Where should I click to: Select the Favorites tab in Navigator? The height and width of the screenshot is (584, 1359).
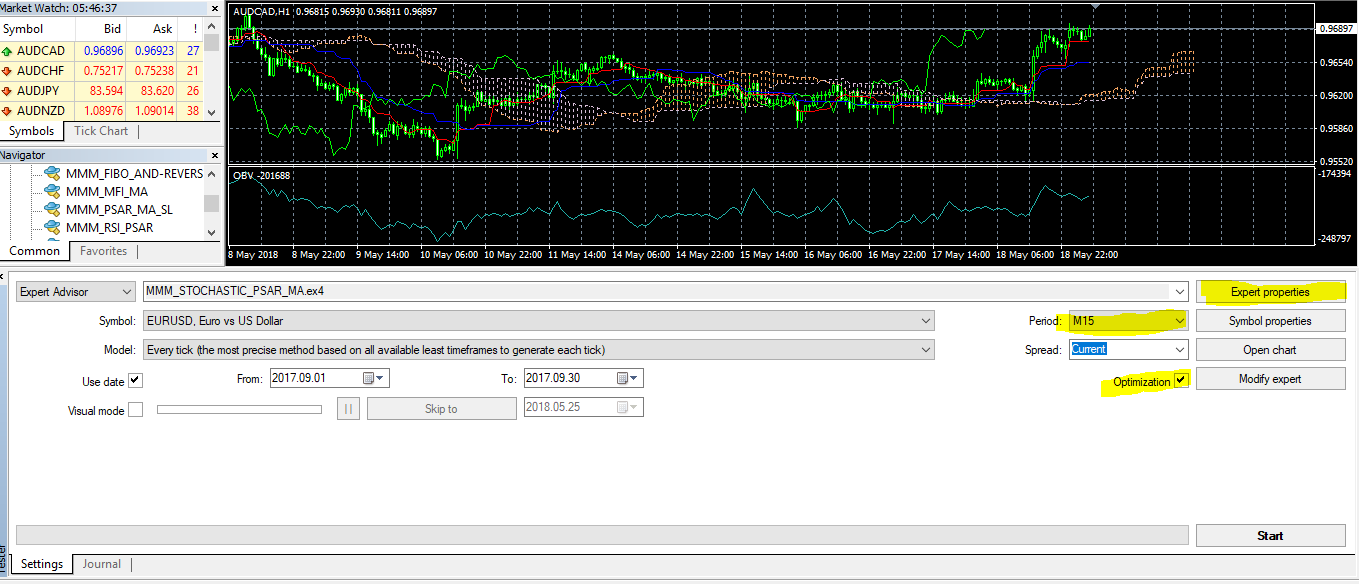point(104,251)
